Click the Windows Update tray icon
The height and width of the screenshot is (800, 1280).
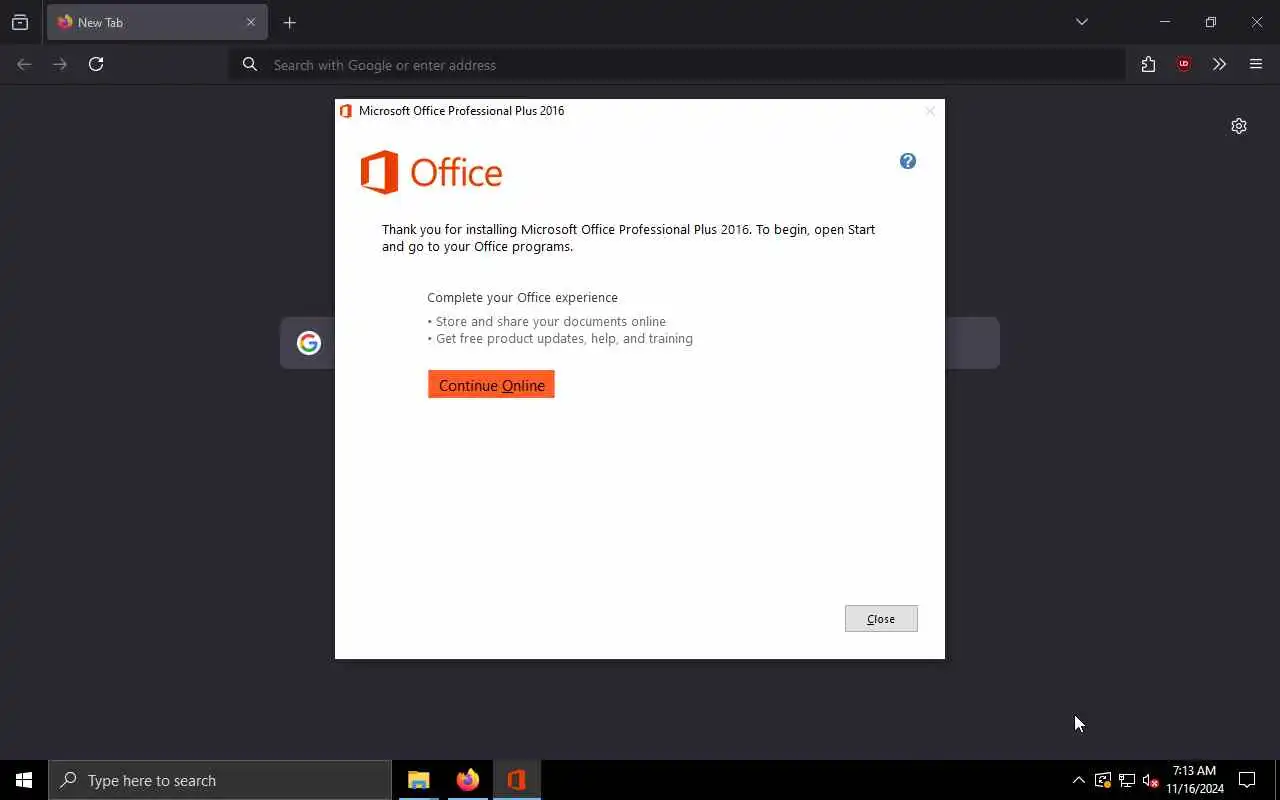[1103, 780]
